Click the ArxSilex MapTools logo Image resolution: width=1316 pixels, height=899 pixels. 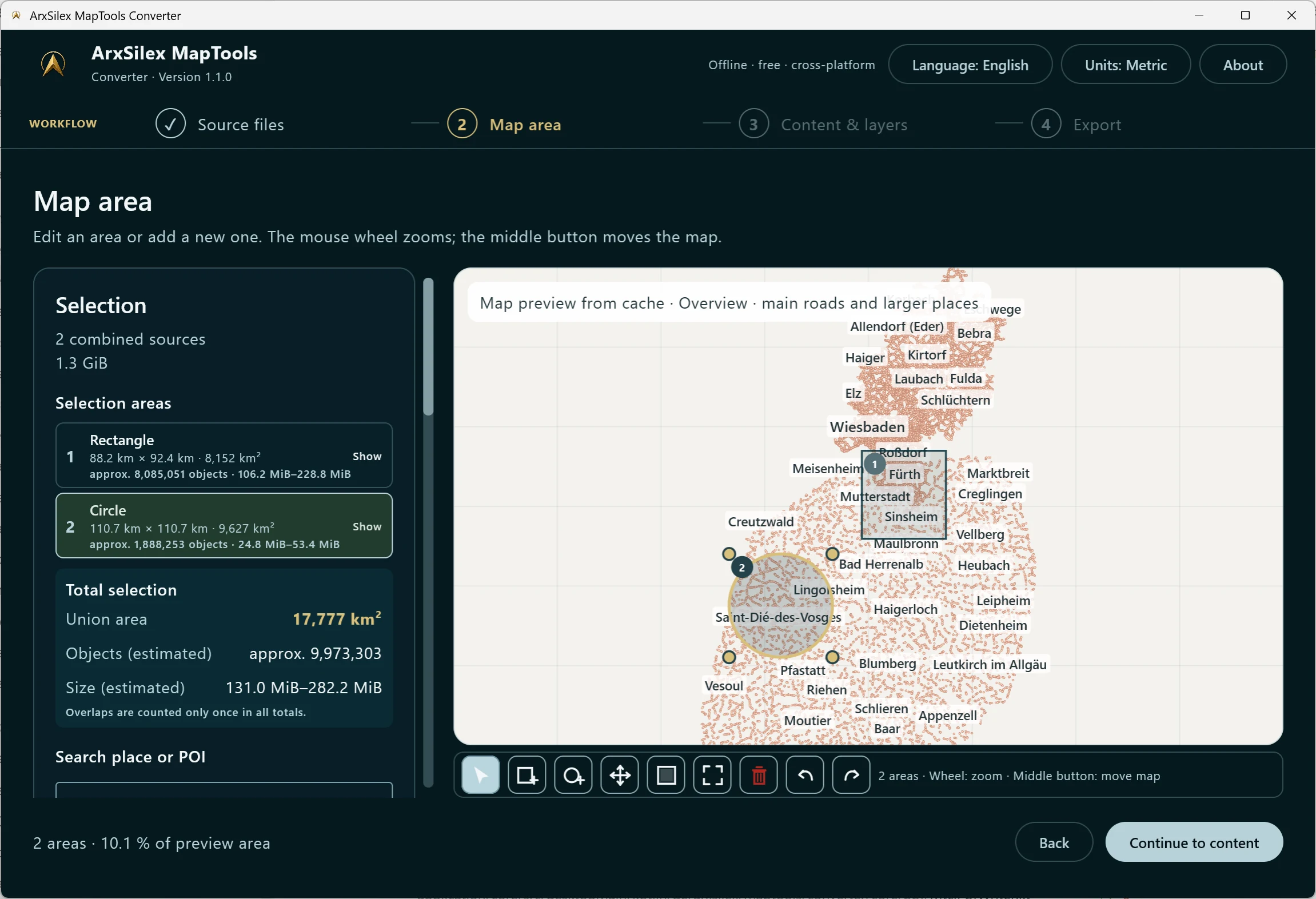[x=53, y=64]
